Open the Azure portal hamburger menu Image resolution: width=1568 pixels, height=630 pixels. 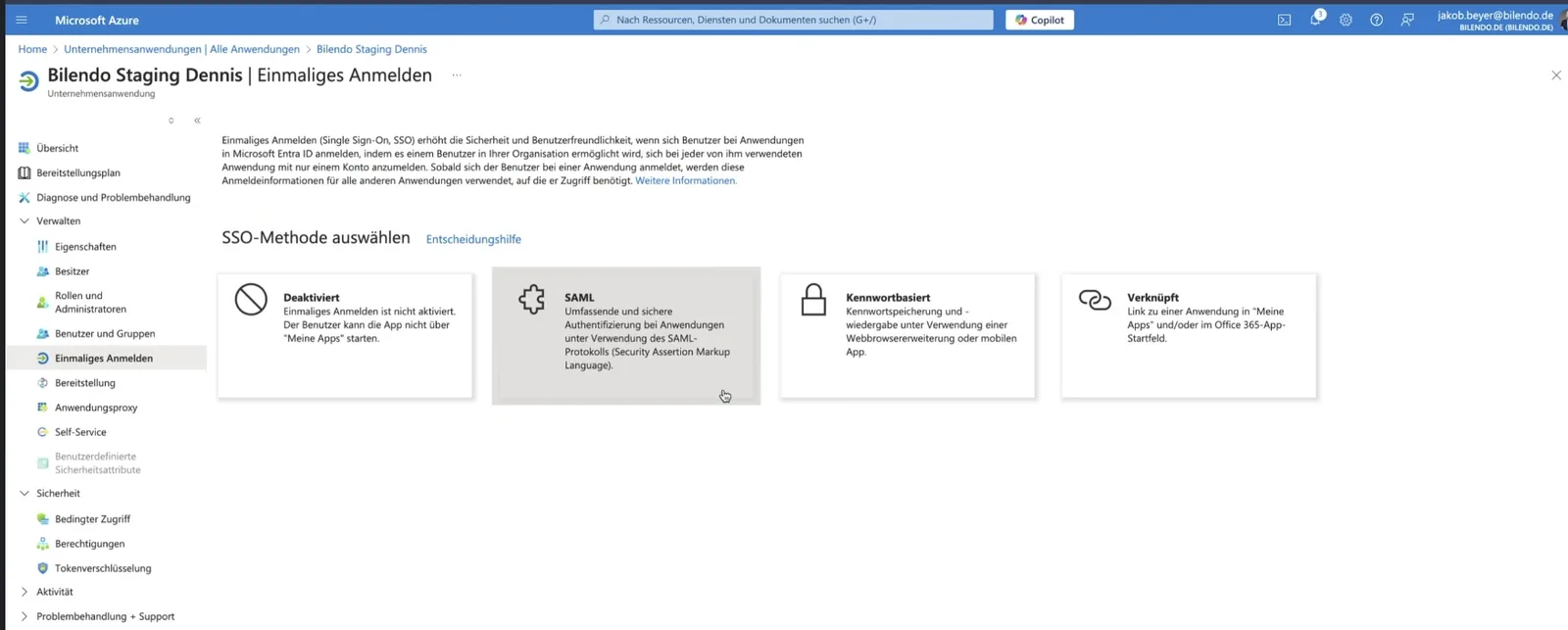tap(22, 20)
